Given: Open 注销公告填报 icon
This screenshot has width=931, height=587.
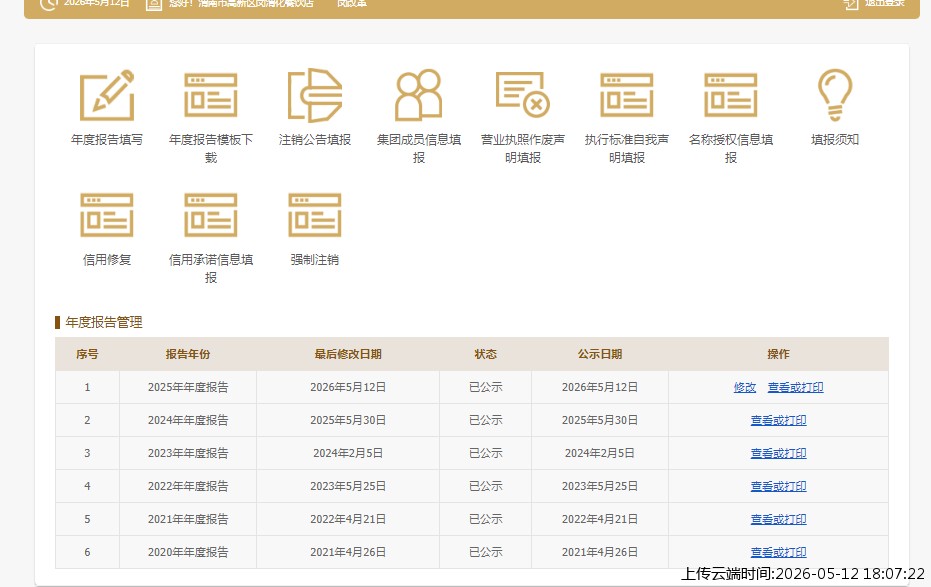Looking at the screenshot, I should 315,95.
